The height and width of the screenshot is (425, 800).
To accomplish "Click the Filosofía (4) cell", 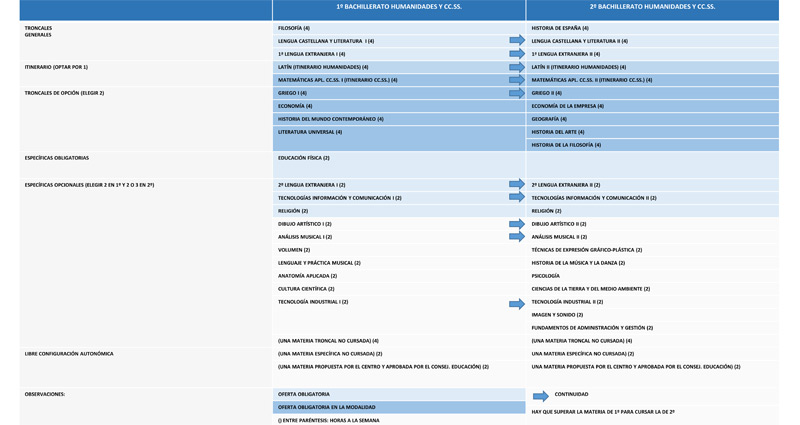I will (294, 28).
